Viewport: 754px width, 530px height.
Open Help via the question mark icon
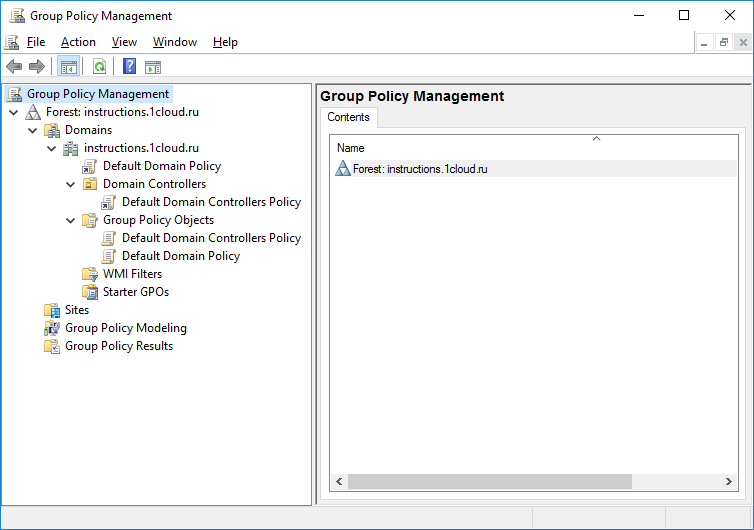pos(129,67)
